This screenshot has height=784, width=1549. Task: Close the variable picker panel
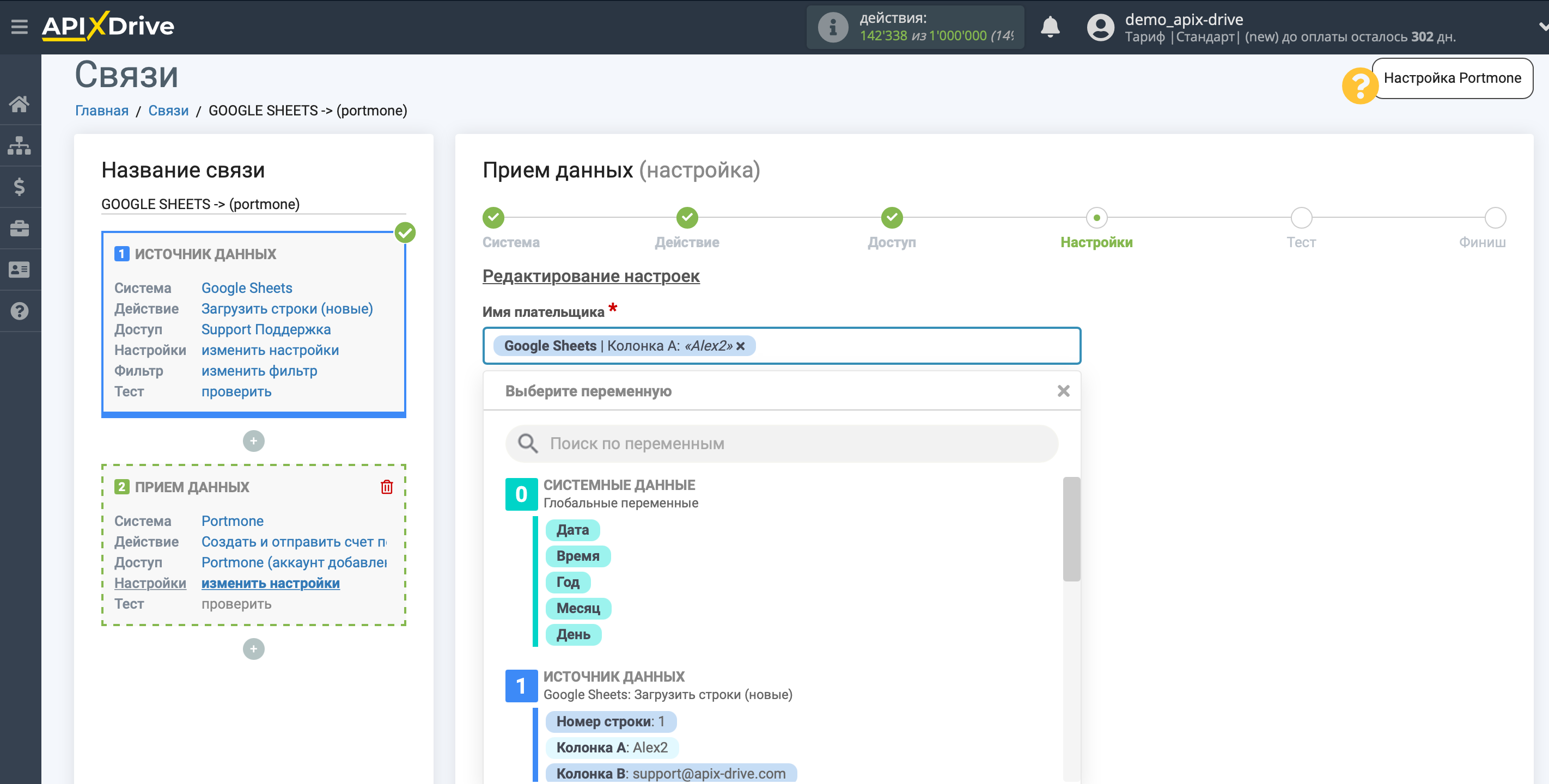pyautogui.click(x=1063, y=391)
